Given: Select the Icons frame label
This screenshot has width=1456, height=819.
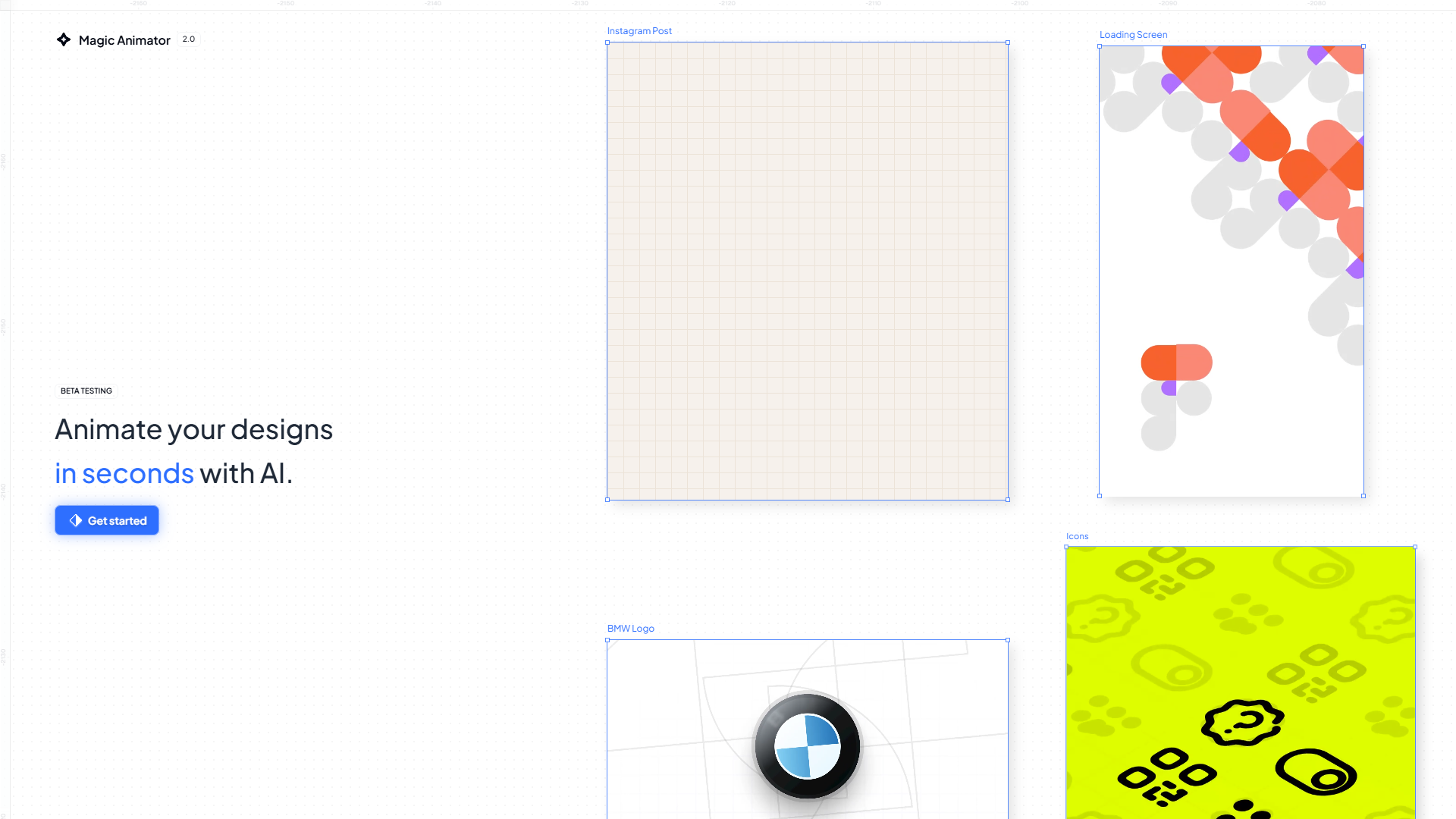Looking at the screenshot, I should tap(1077, 536).
